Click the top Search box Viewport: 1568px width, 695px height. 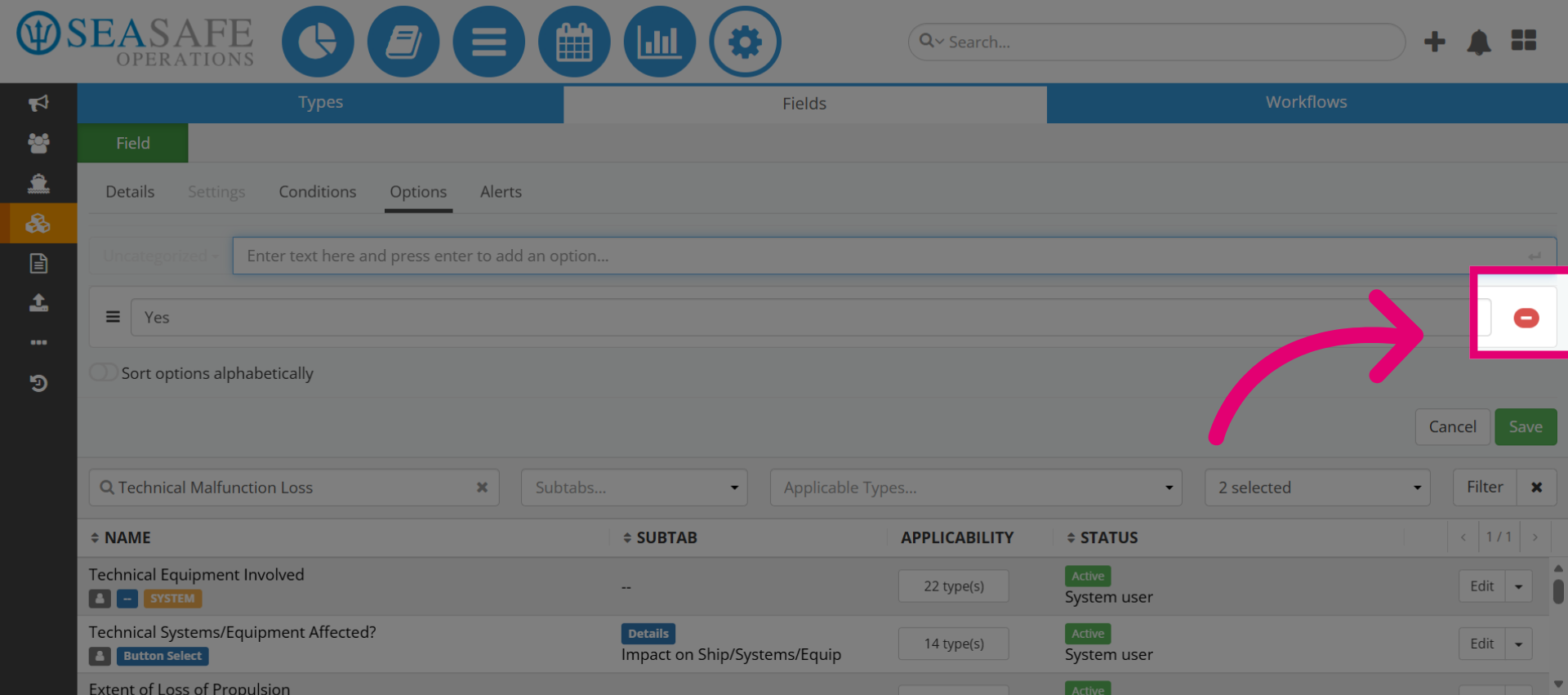1156,42
